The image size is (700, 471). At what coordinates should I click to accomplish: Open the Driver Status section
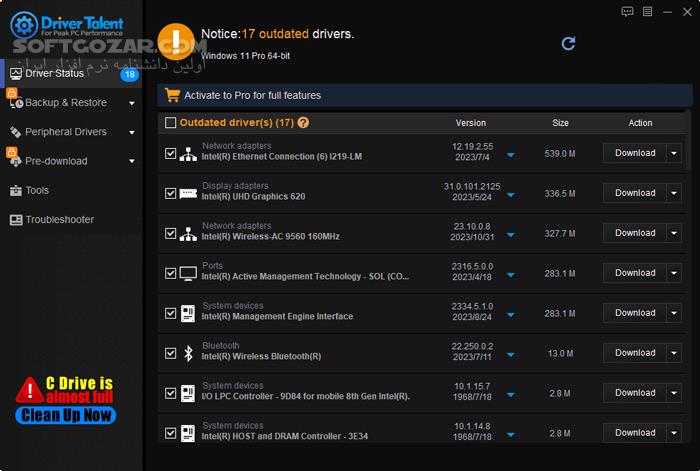tap(71, 73)
